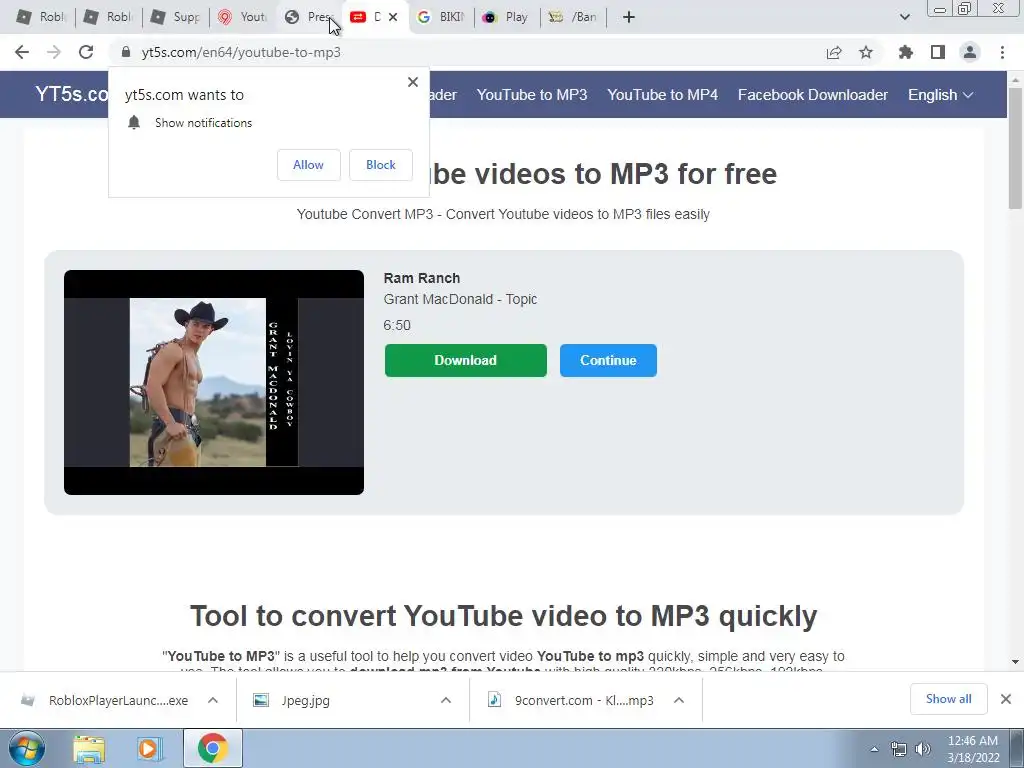
Task: Switch to the Supp tab
Action: [175, 17]
